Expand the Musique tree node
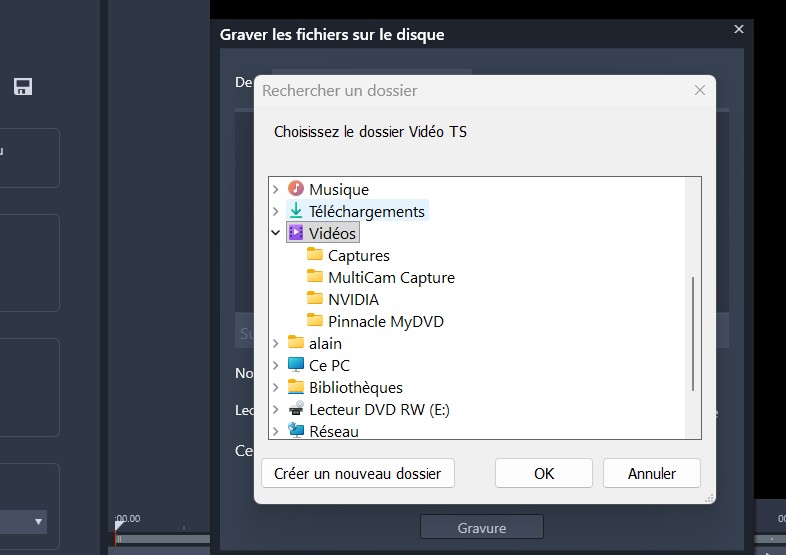Image resolution: width=786 pixels, height=555 pixels. pyautogui.click(x=276, y=189)
